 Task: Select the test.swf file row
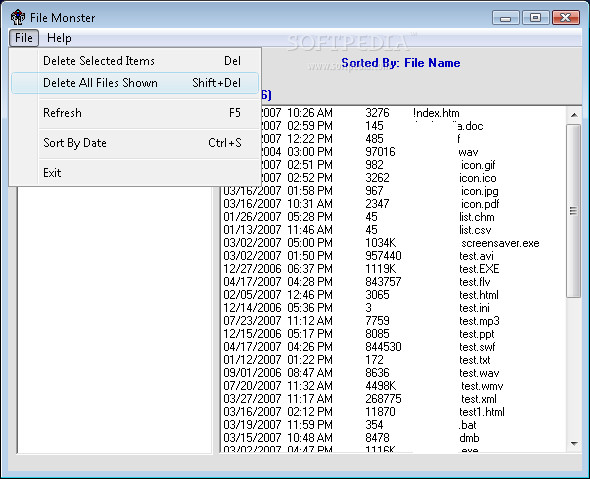(393, 347)
